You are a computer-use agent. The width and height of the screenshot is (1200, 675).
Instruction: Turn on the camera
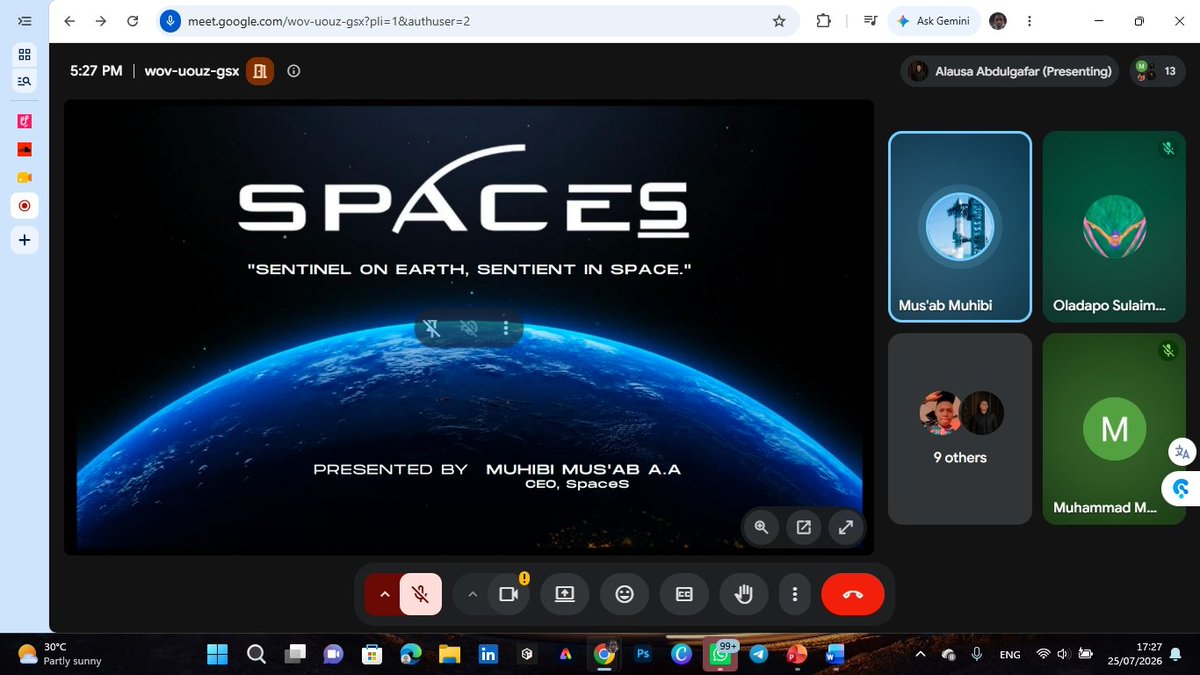[x=509, y=594]
